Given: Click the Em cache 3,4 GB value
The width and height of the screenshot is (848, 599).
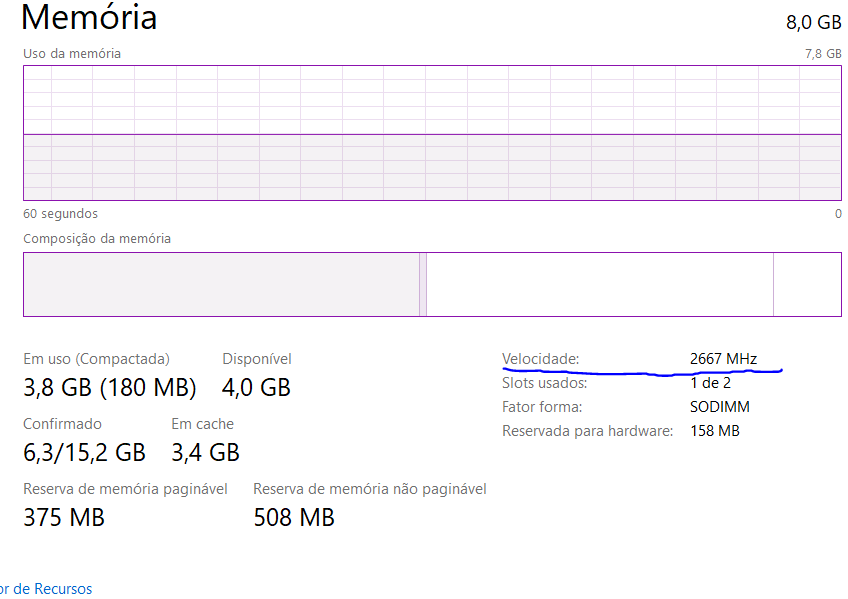Looking at the screenshot, I should [206, 452].
